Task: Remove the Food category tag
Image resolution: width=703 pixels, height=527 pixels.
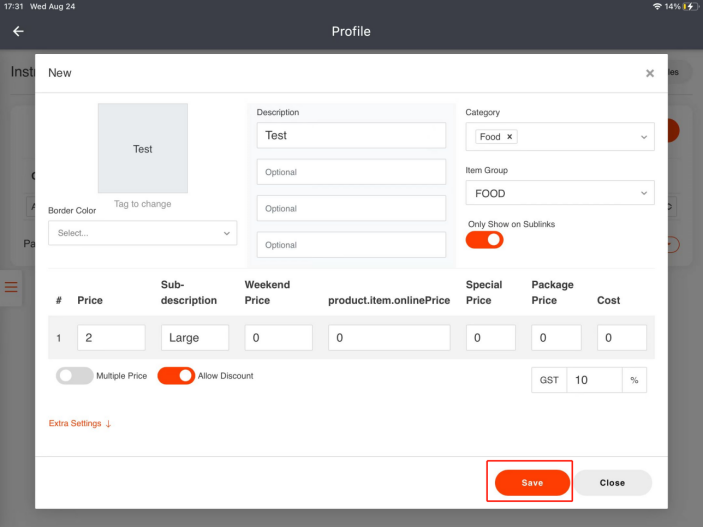Action: point(510,137)
